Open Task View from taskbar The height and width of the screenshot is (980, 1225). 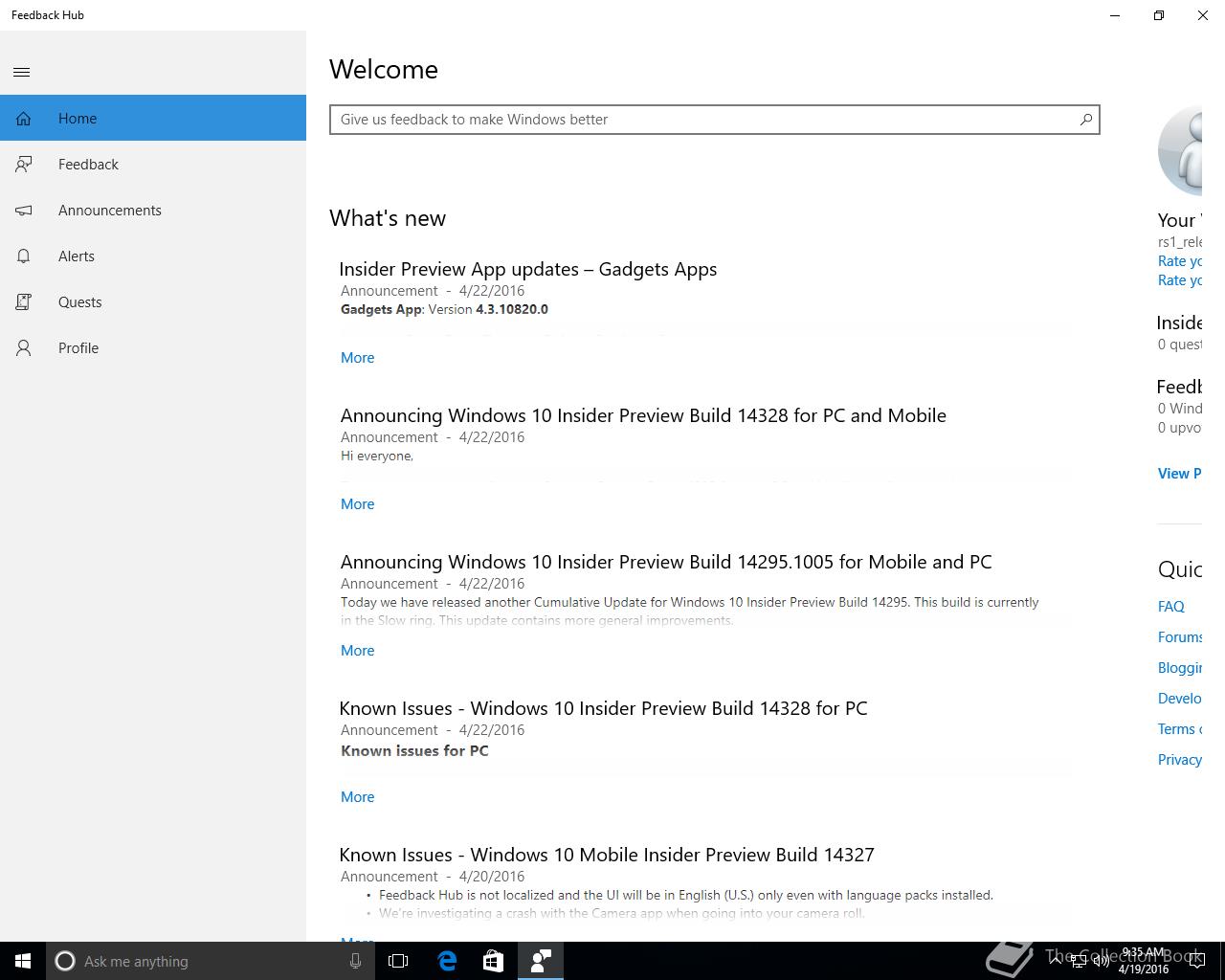(398, 961)
